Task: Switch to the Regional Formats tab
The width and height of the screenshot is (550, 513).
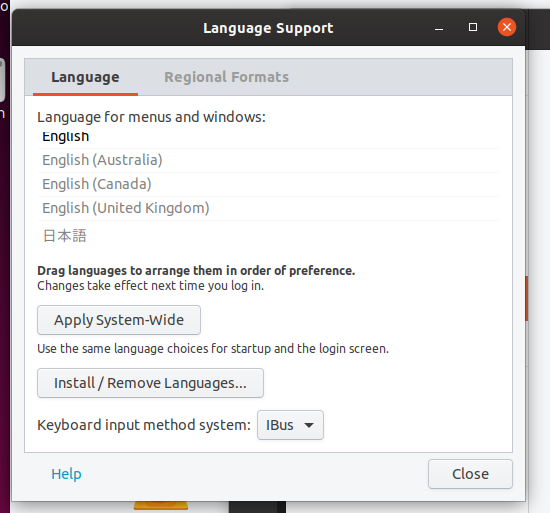Action: tap(226, 77)
